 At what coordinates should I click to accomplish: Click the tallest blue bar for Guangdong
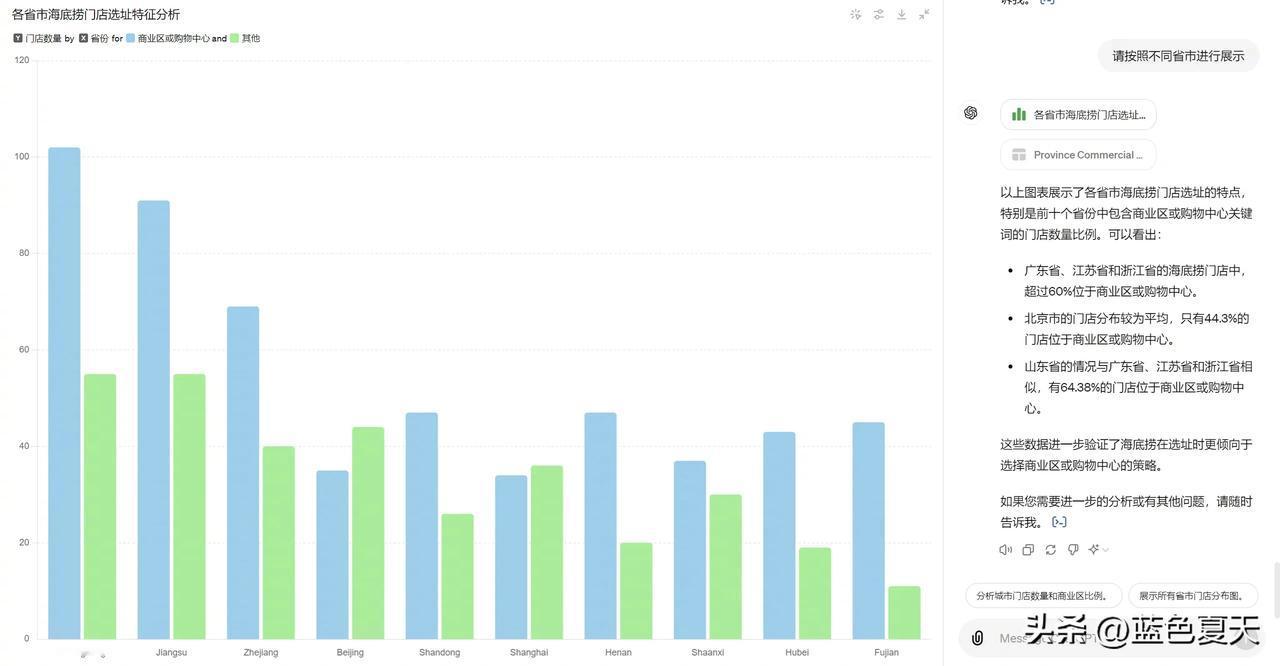64,393
